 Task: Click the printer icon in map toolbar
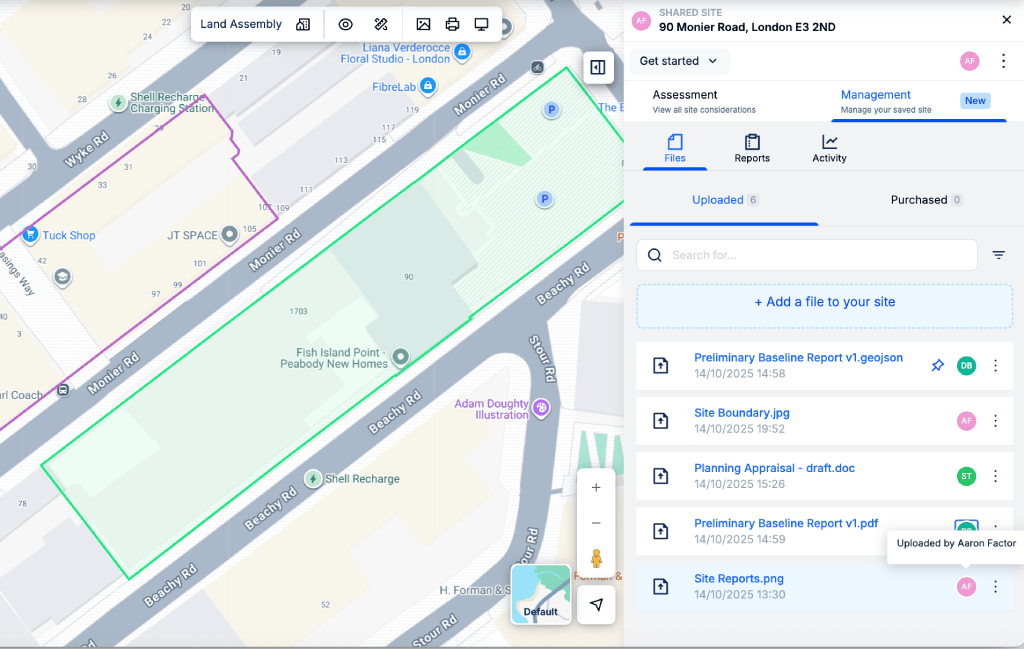453,24
